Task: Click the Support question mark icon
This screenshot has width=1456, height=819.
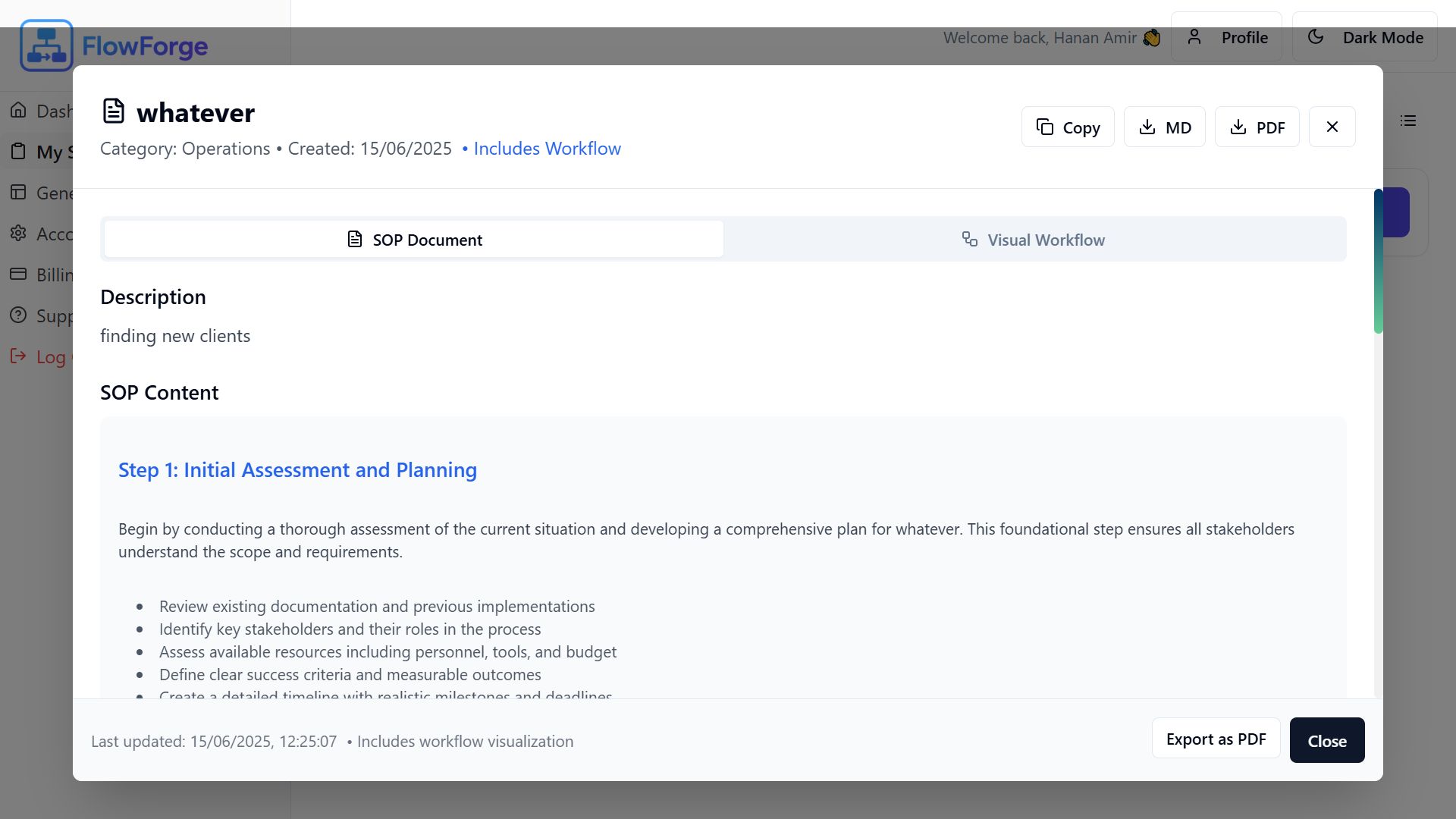Action: (x=18, y=315)
